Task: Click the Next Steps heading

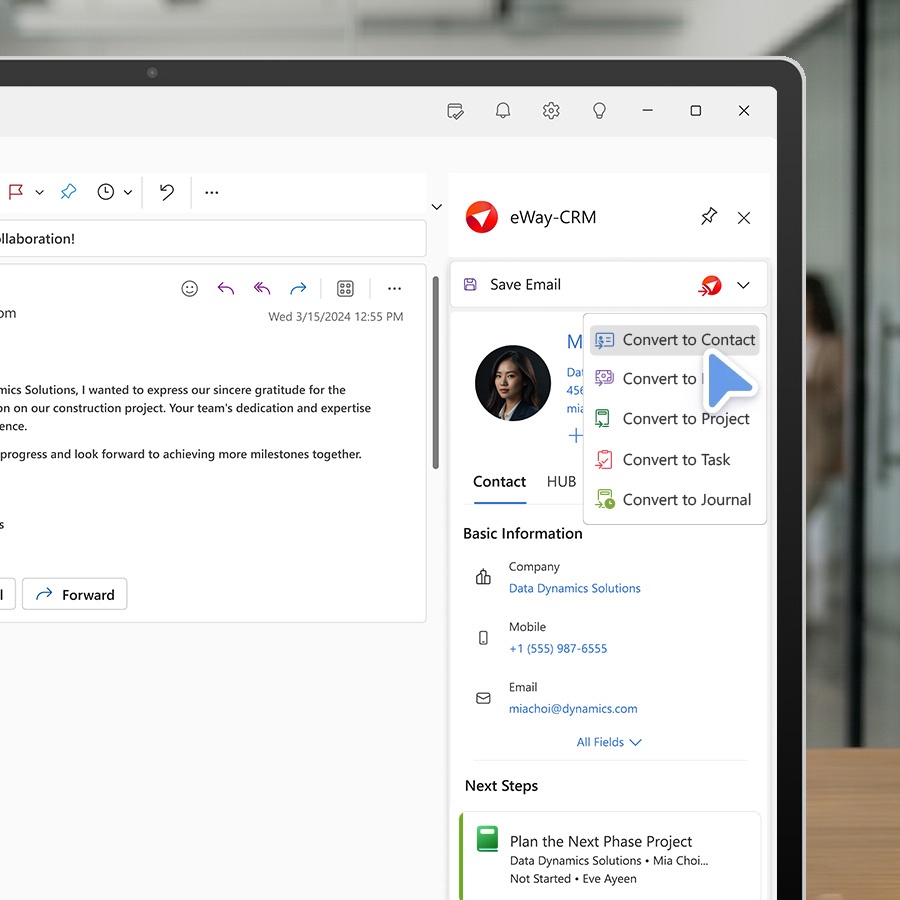Action: point(501,786)
